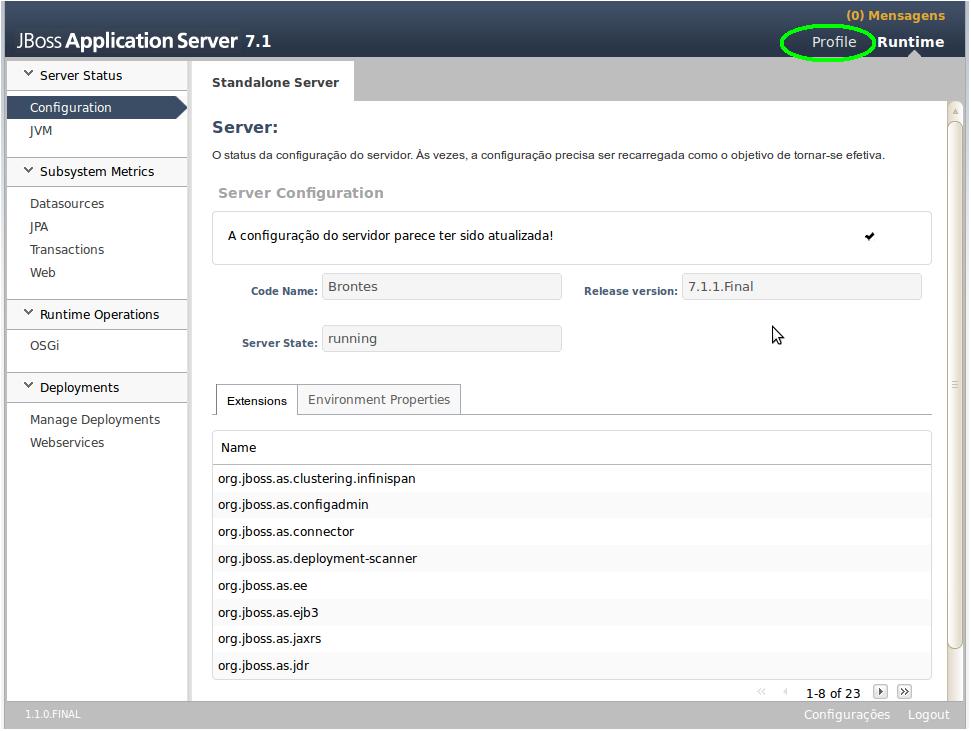Select org.jboss.as.configadmin row
Viewport: 971px width, 731px height.
point(572,505)
